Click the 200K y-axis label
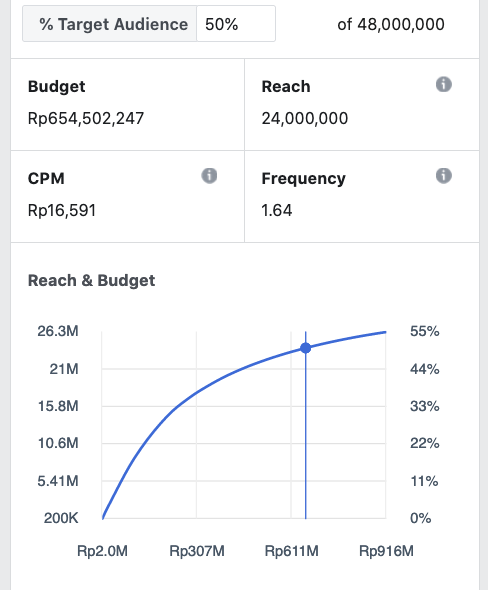The width and height of the screenshot is (488, 590). [61, 519]
